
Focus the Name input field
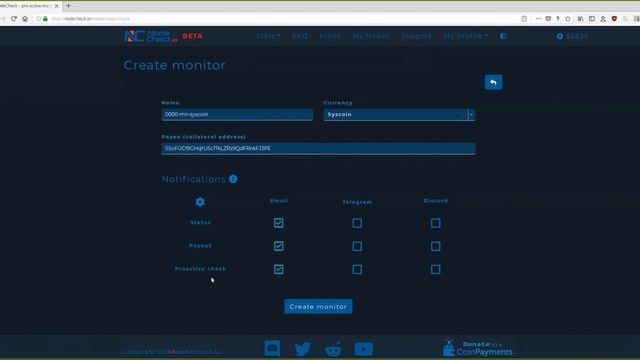pos(237,115)
